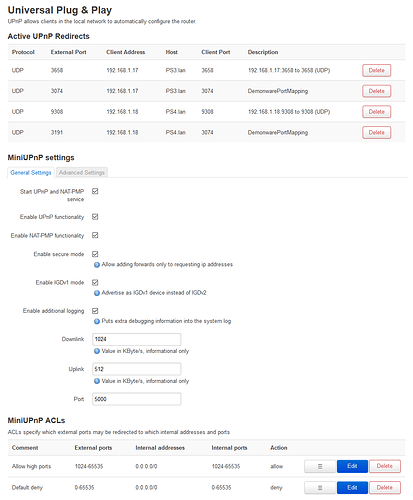Toggle Start UPnP and NAT-PMP service checkbox

95,191
